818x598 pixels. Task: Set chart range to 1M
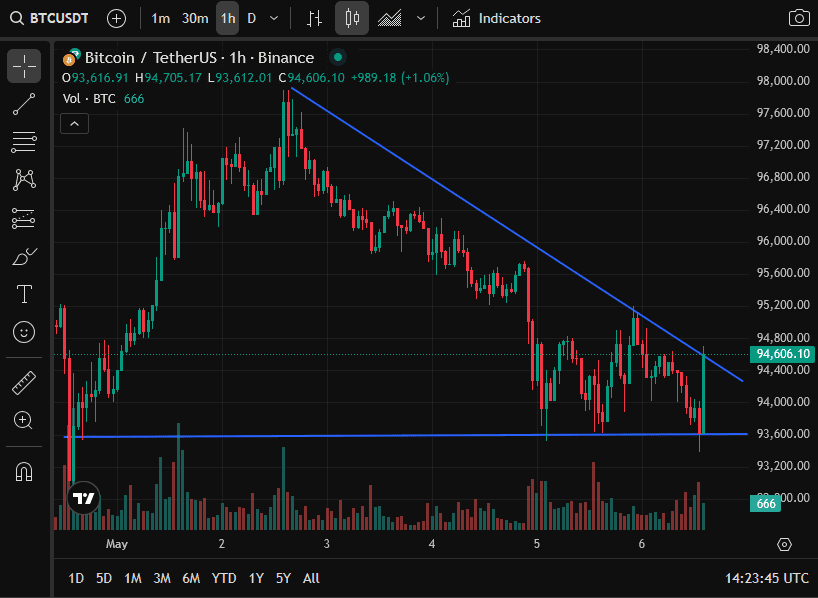point(133,578)
